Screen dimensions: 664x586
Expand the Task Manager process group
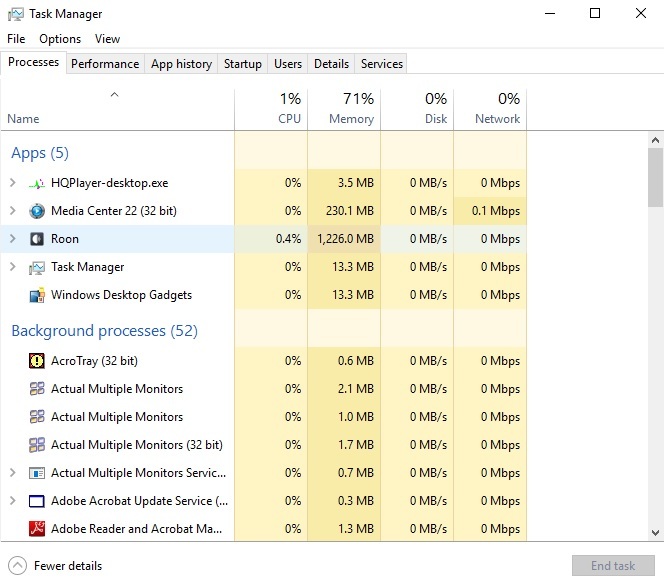[13, 267]
